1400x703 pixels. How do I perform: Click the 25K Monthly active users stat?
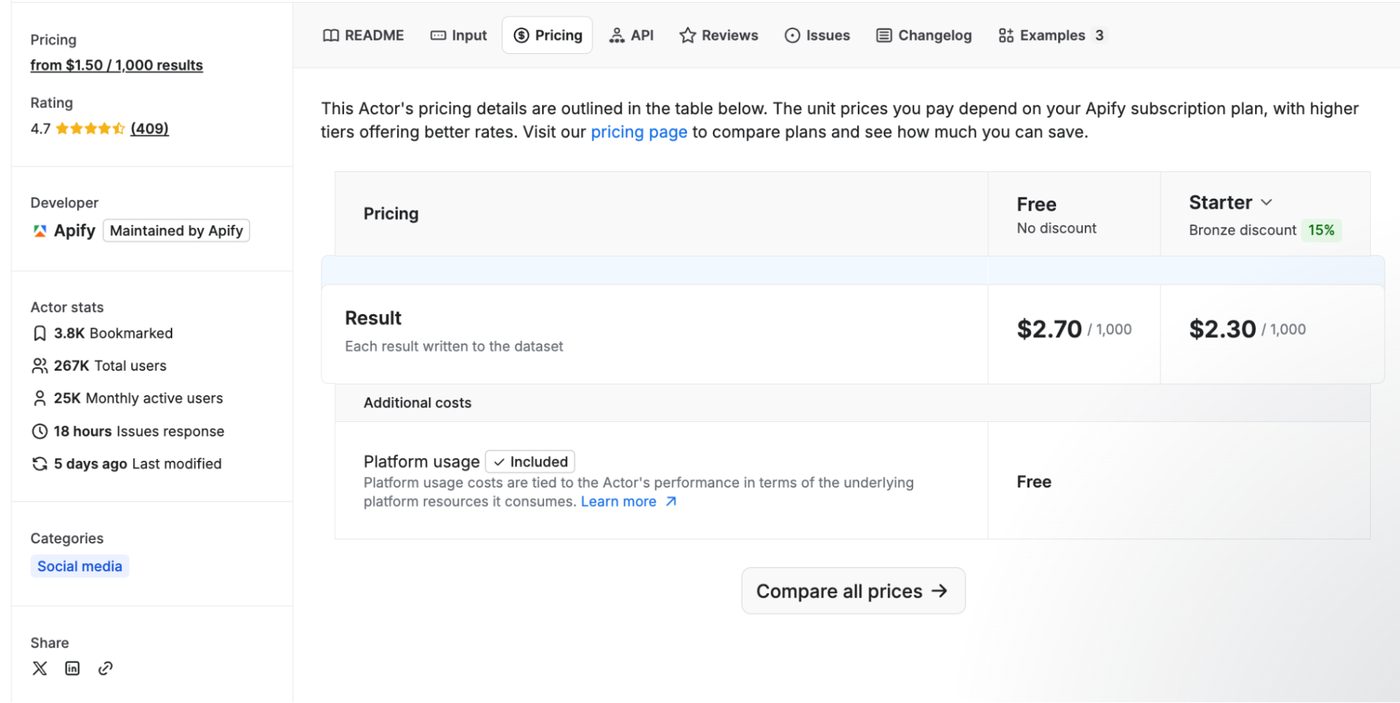pos(138,398)
